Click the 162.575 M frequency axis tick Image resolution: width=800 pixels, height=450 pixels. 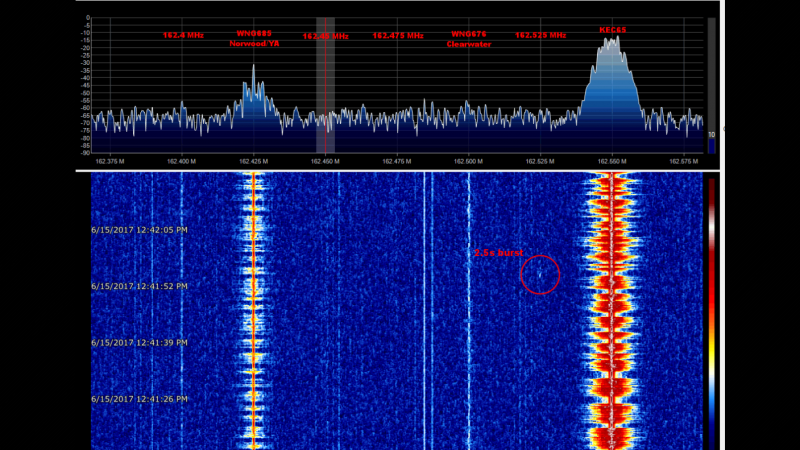[x=682, y=159]
